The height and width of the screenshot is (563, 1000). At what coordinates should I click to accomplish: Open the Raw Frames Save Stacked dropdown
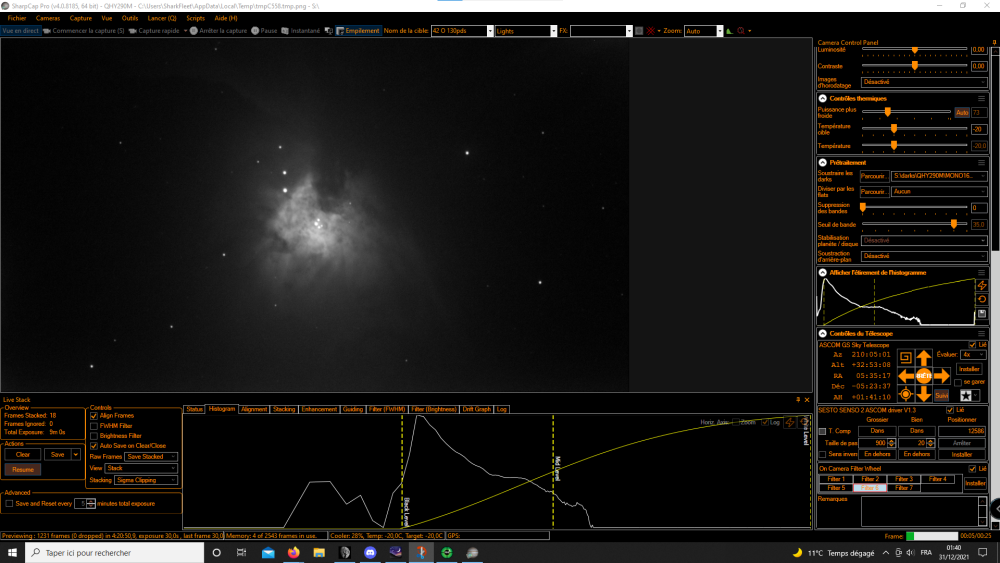(151, 457)
